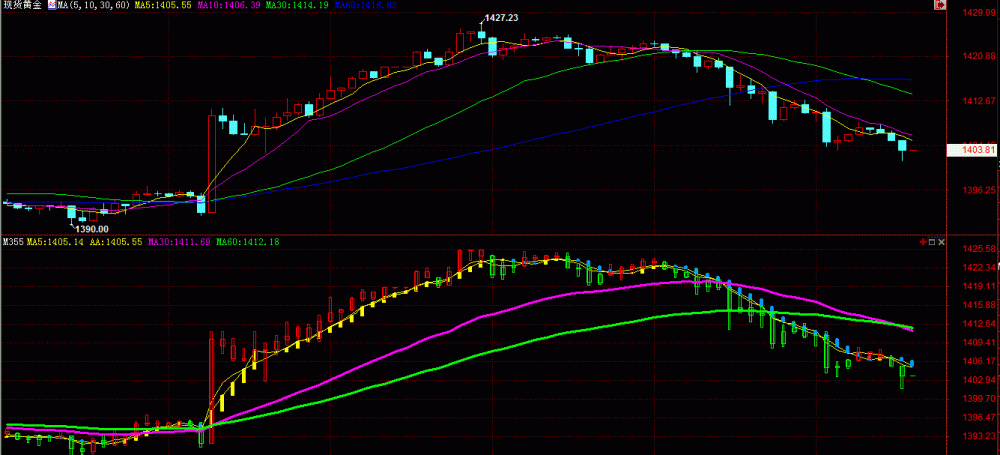This screenshot has width=1000, height=455.
Task: Click the 现货黄金 symbol name label
Action: (23, 5)
